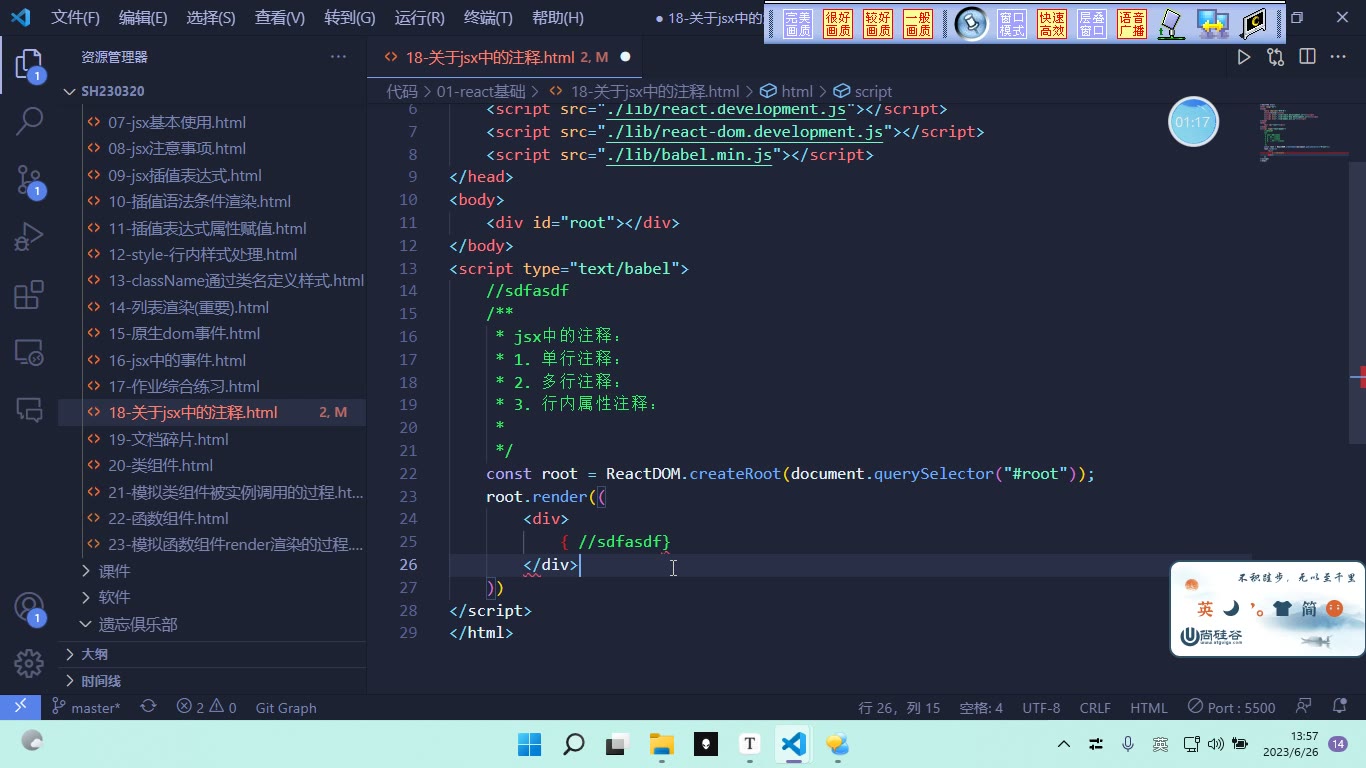Click the master* branch indicator

click(86, 707)
